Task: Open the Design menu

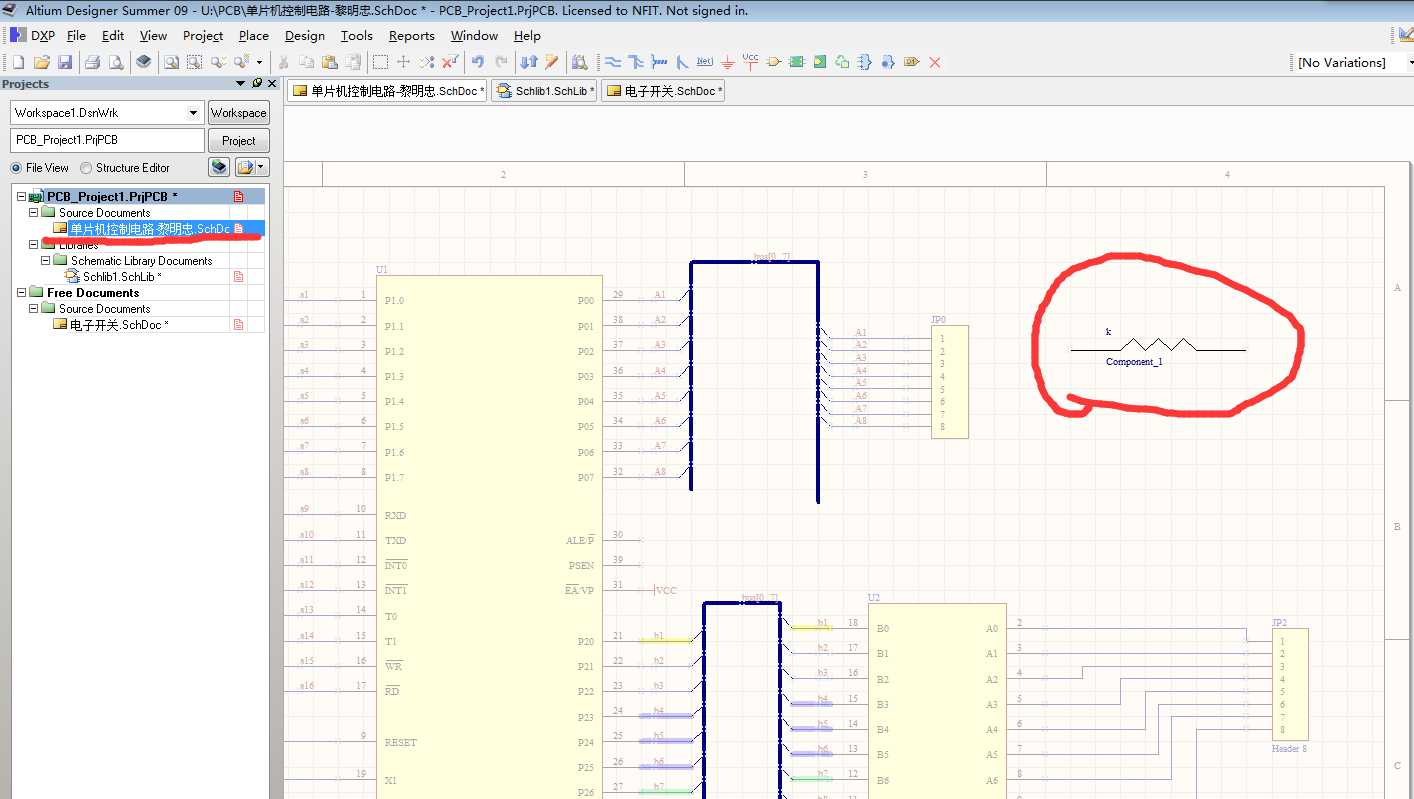Action: coord(305,35)
